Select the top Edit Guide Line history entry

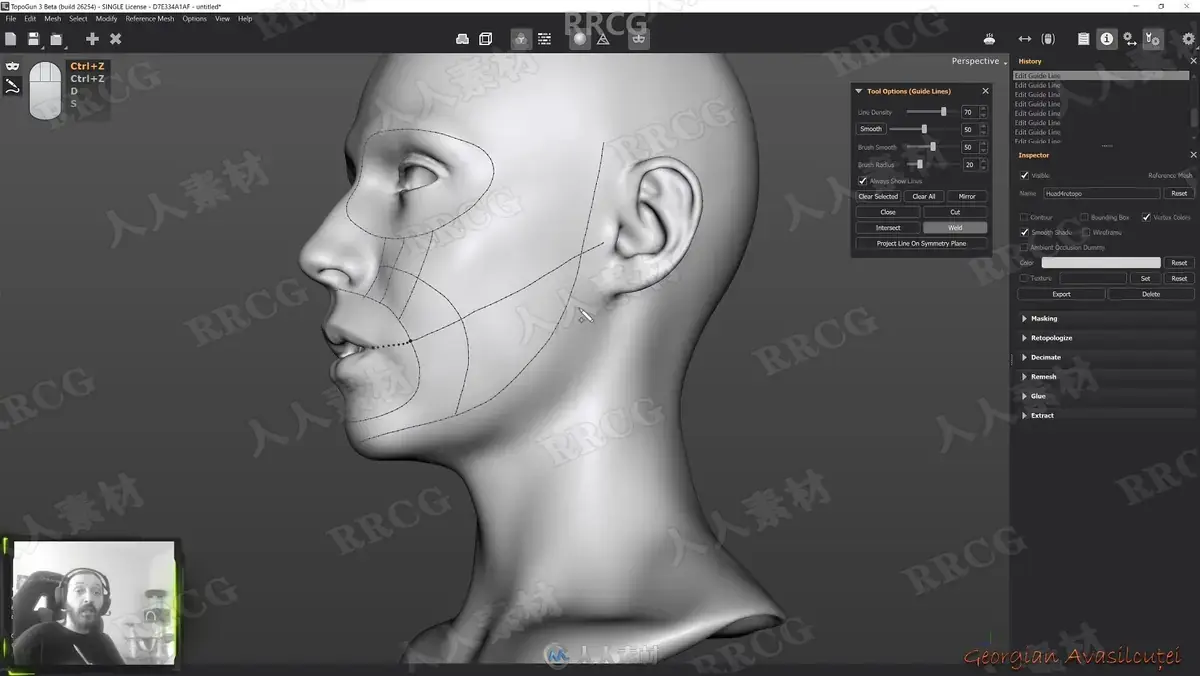[x=1100, y=76]
